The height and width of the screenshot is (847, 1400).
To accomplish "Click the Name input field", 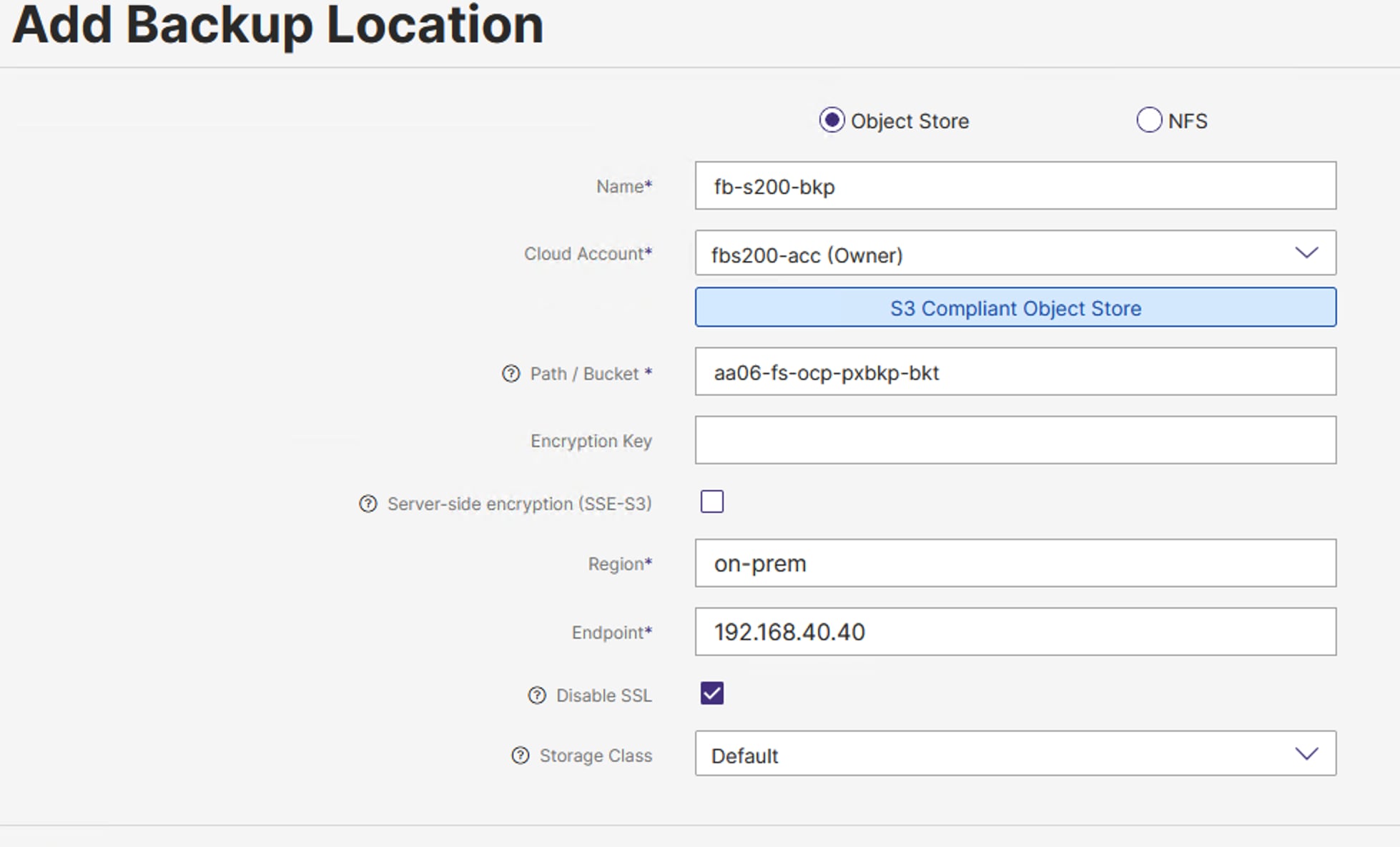I will coord(1015,186).
